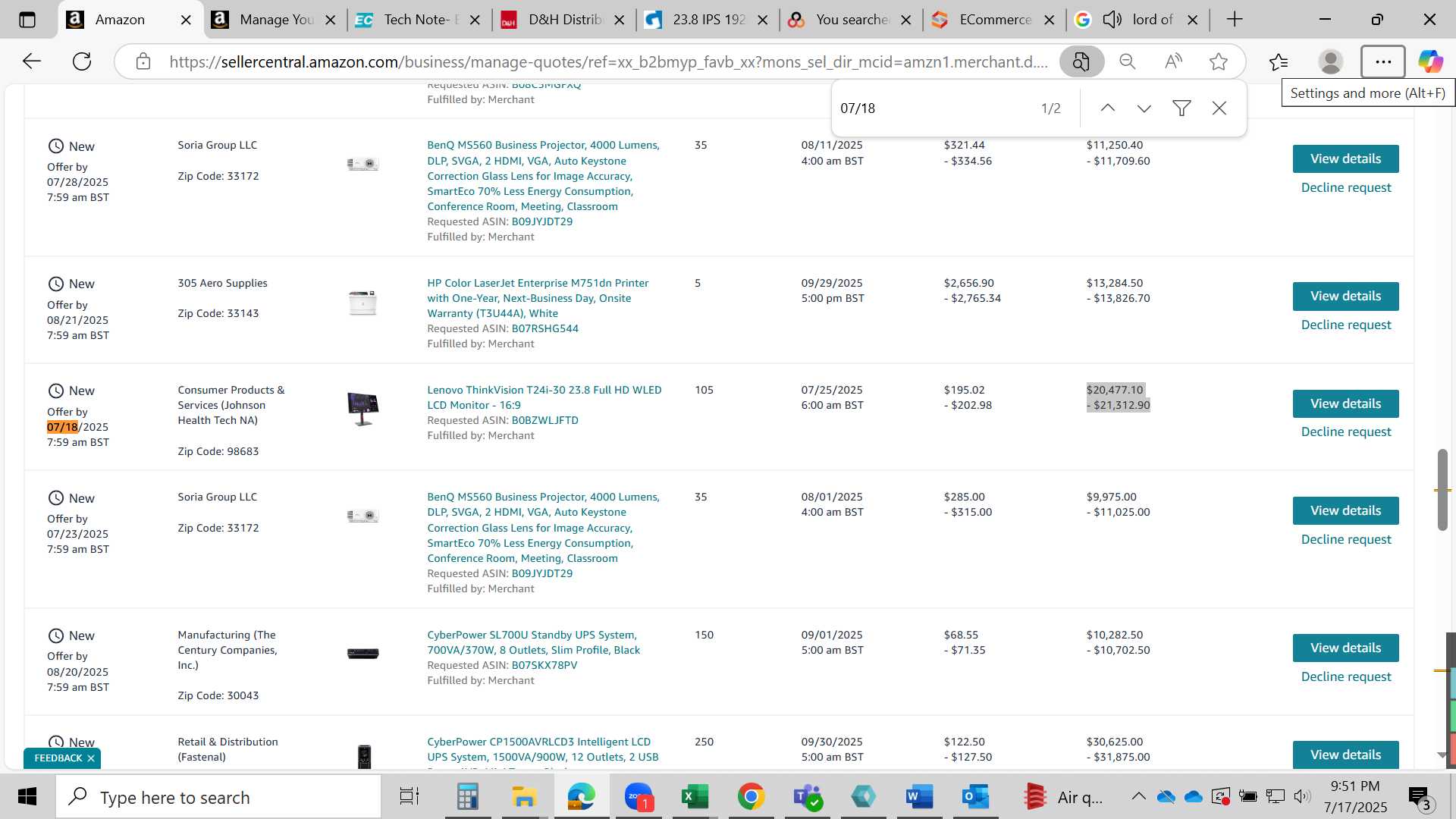1456x819 pixels.
Task: Open CyberPower SL700U product link
Action: (x=533, y=642)
